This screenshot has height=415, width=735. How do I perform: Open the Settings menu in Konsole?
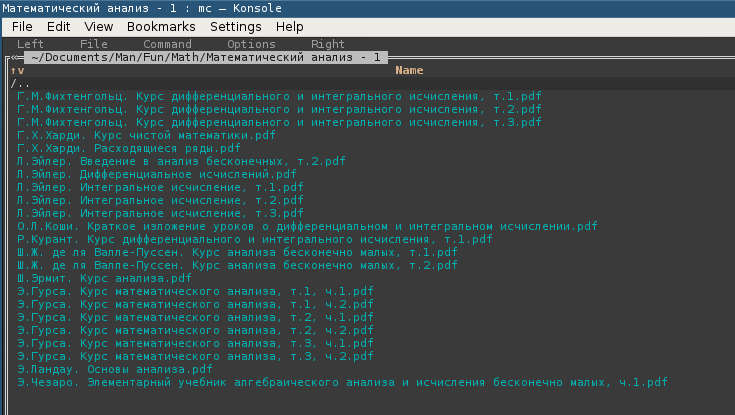click(x=236, y=27)
